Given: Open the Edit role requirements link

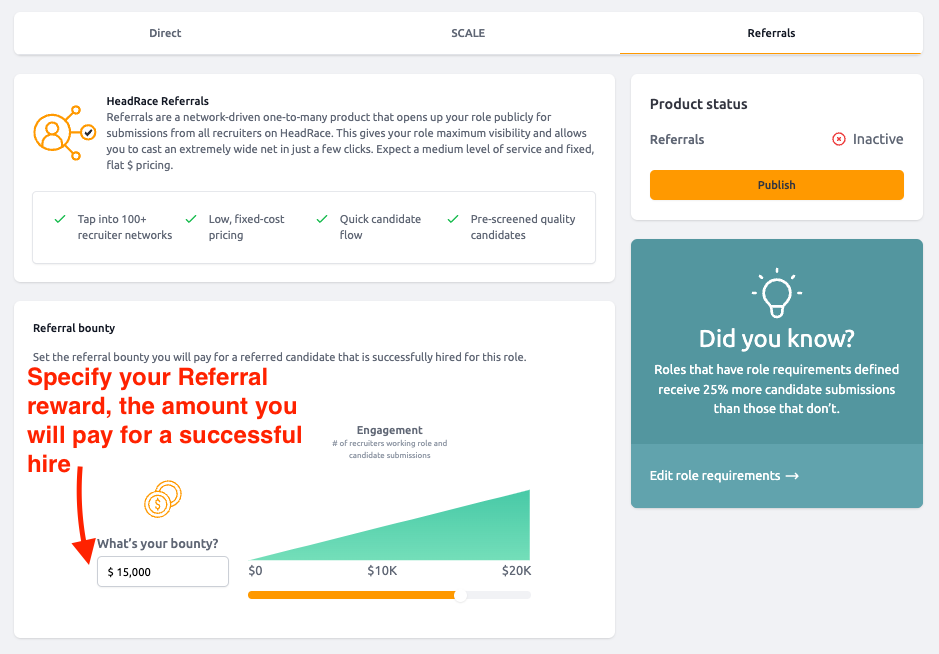Looking at the screenshot, I should pos(724,476).
